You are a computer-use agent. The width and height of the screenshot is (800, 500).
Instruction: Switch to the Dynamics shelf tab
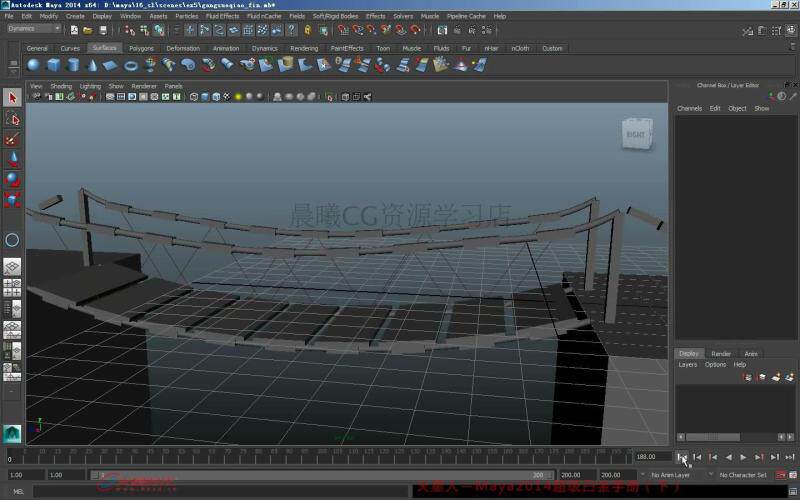click(x=264, y=48)
